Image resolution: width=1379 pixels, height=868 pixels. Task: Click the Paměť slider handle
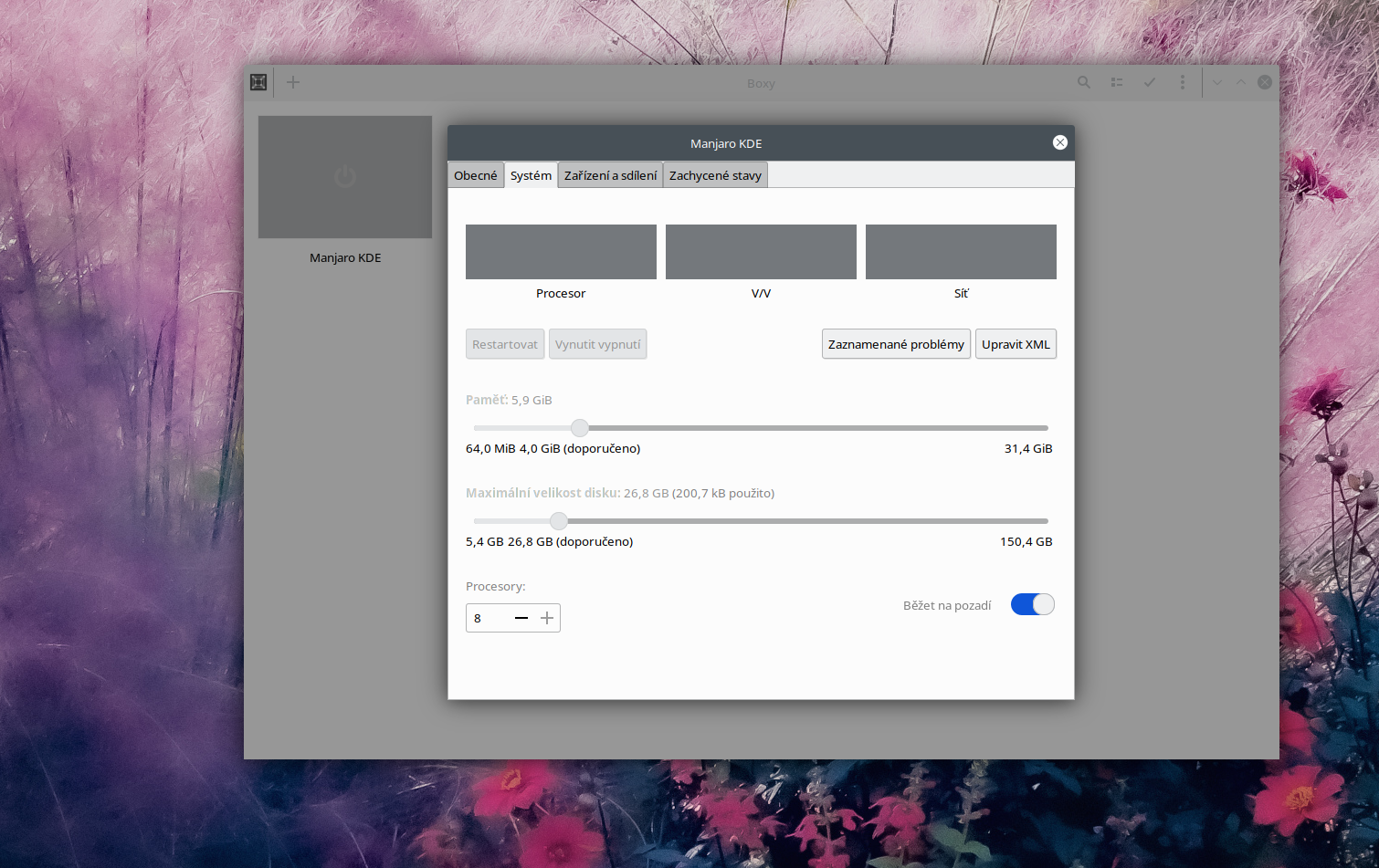coord(580,427)
